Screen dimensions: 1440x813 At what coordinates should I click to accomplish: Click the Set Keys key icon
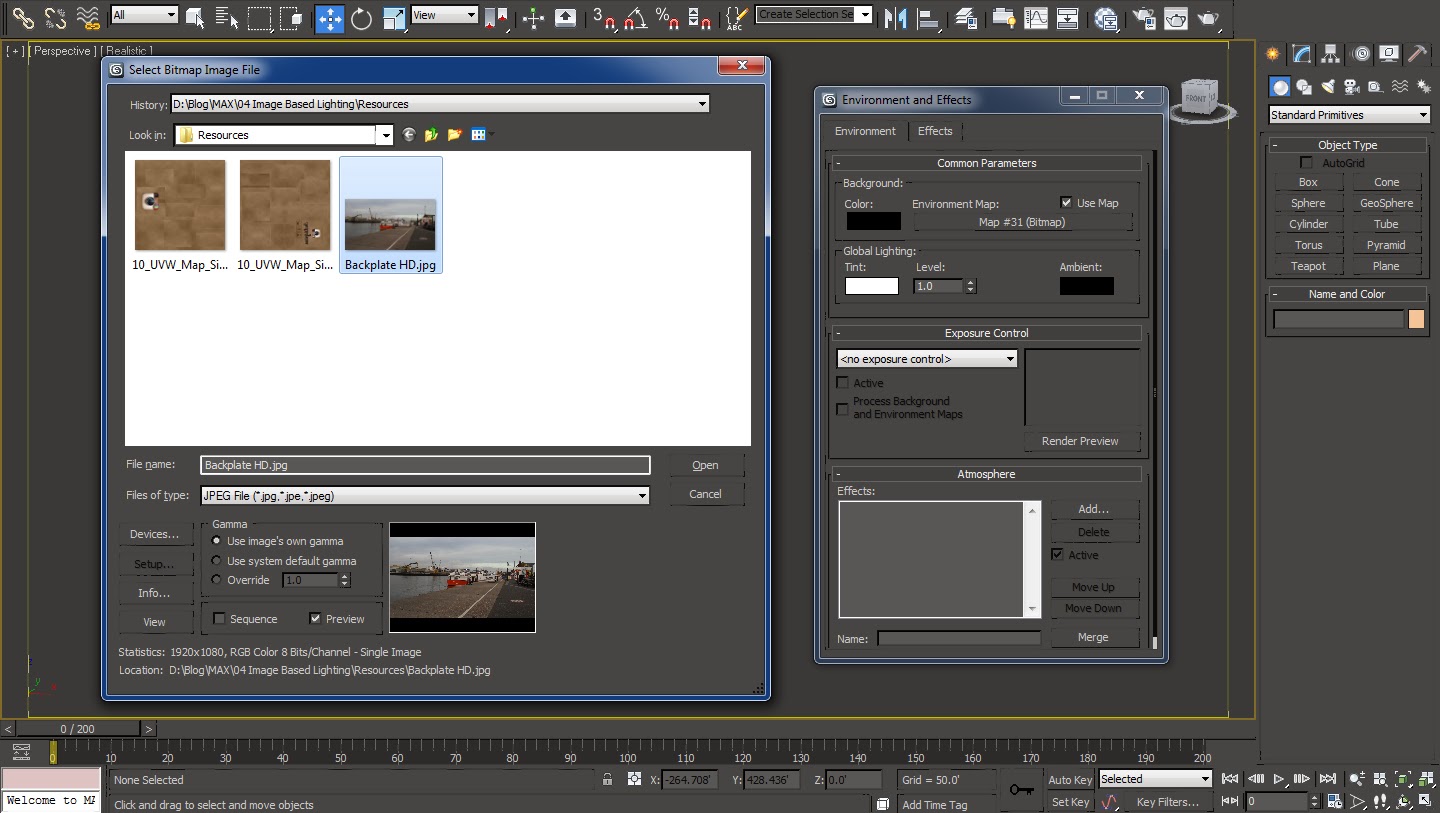point(1021,790)
